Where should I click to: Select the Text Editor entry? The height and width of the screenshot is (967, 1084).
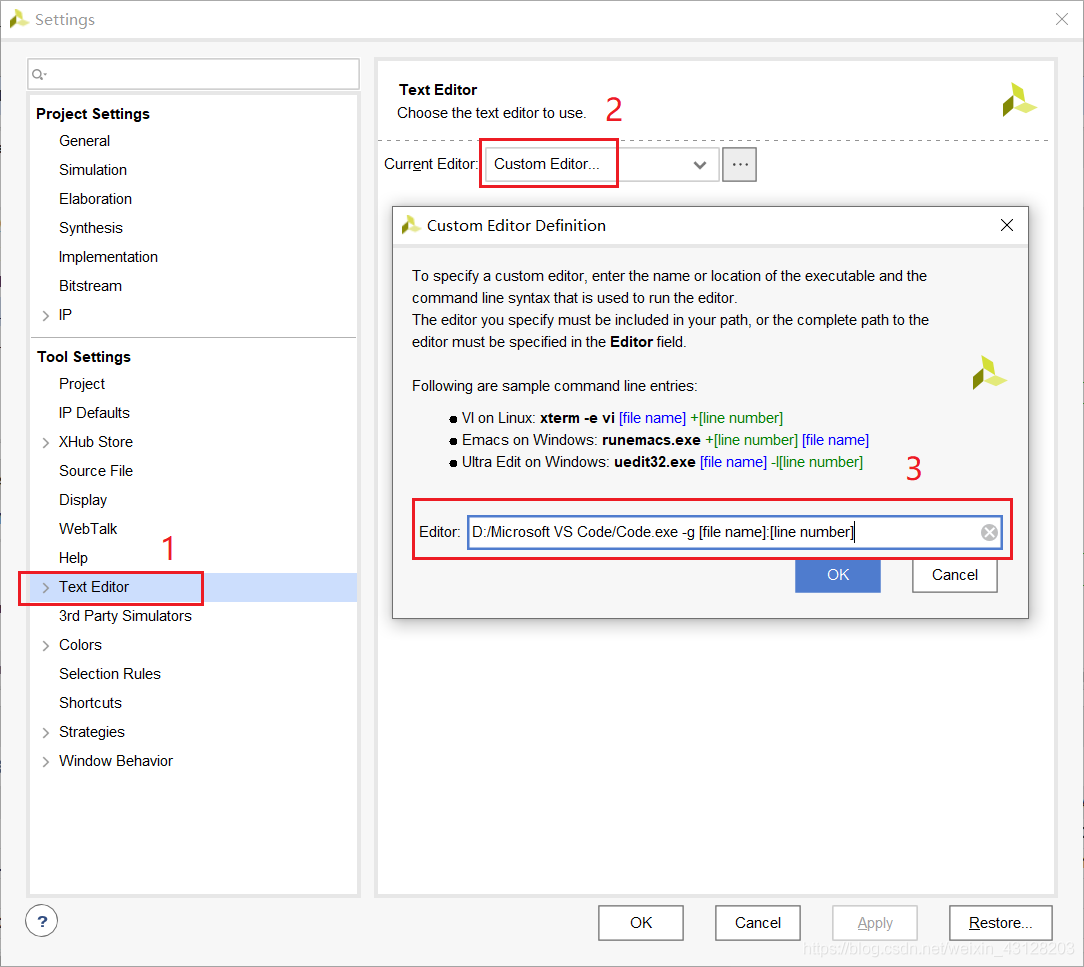tap(94, 588)
